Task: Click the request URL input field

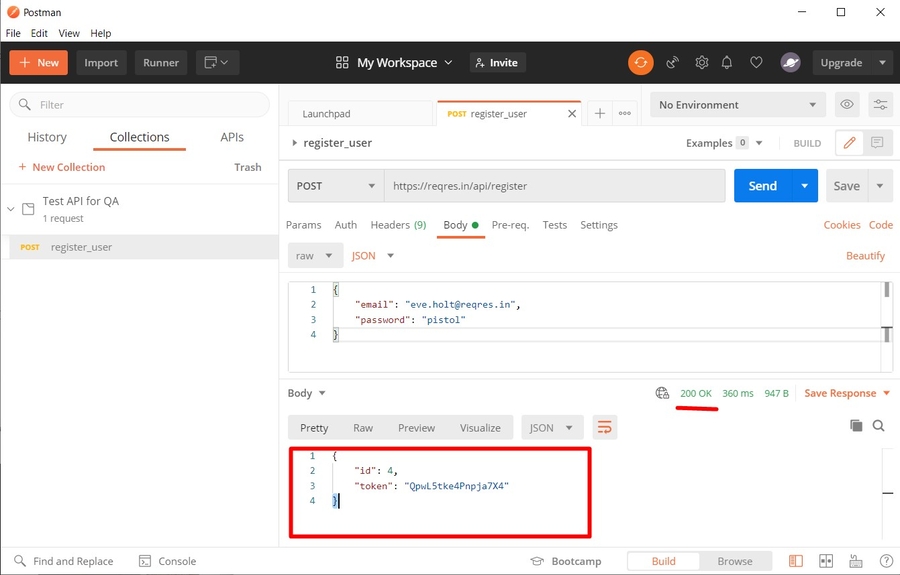Action: (554, 186)
